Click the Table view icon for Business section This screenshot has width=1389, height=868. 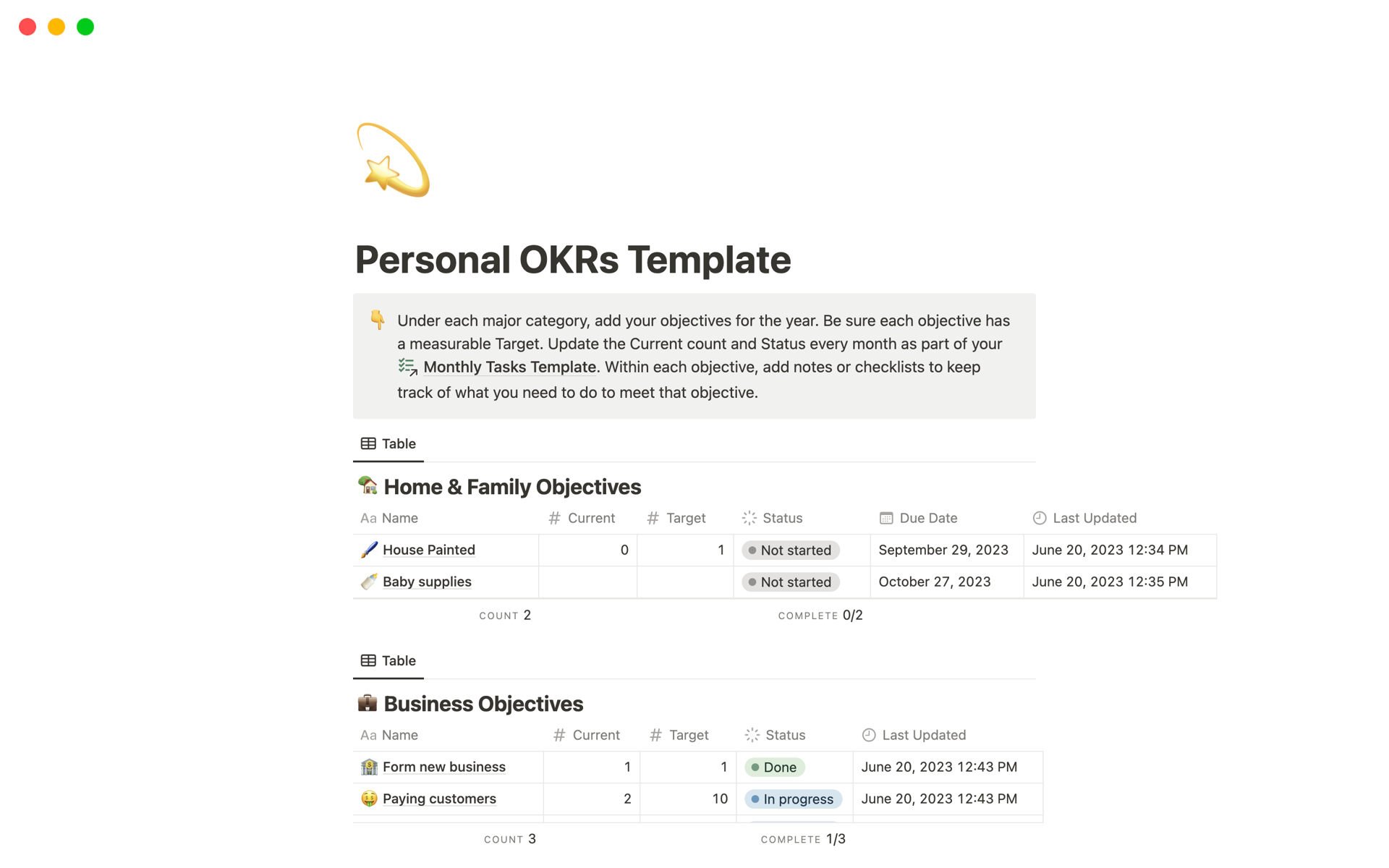tap(368, 659)
